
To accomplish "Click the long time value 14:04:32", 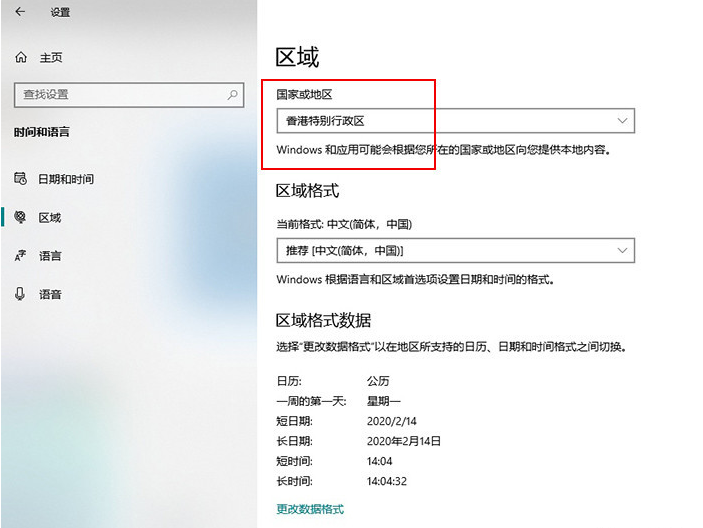I will pos(386,481).
